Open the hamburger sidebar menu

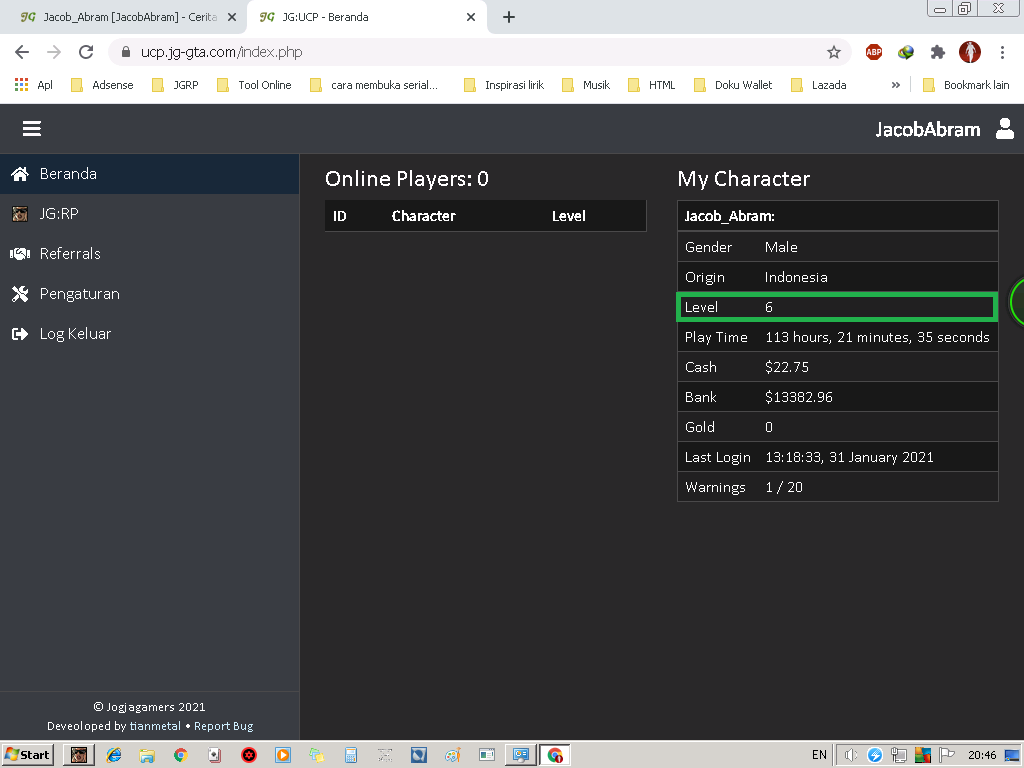[31, 129]
